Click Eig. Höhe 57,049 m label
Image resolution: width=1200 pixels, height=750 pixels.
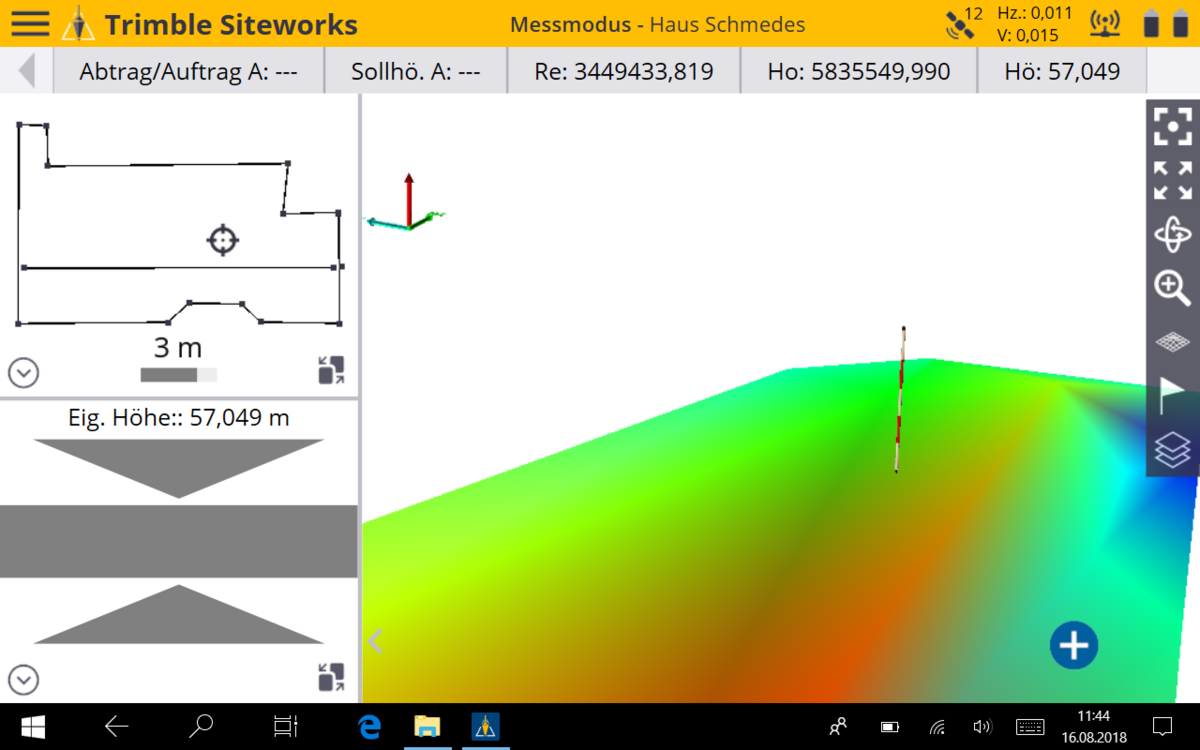pyautogui.click(x=178, y=418)
